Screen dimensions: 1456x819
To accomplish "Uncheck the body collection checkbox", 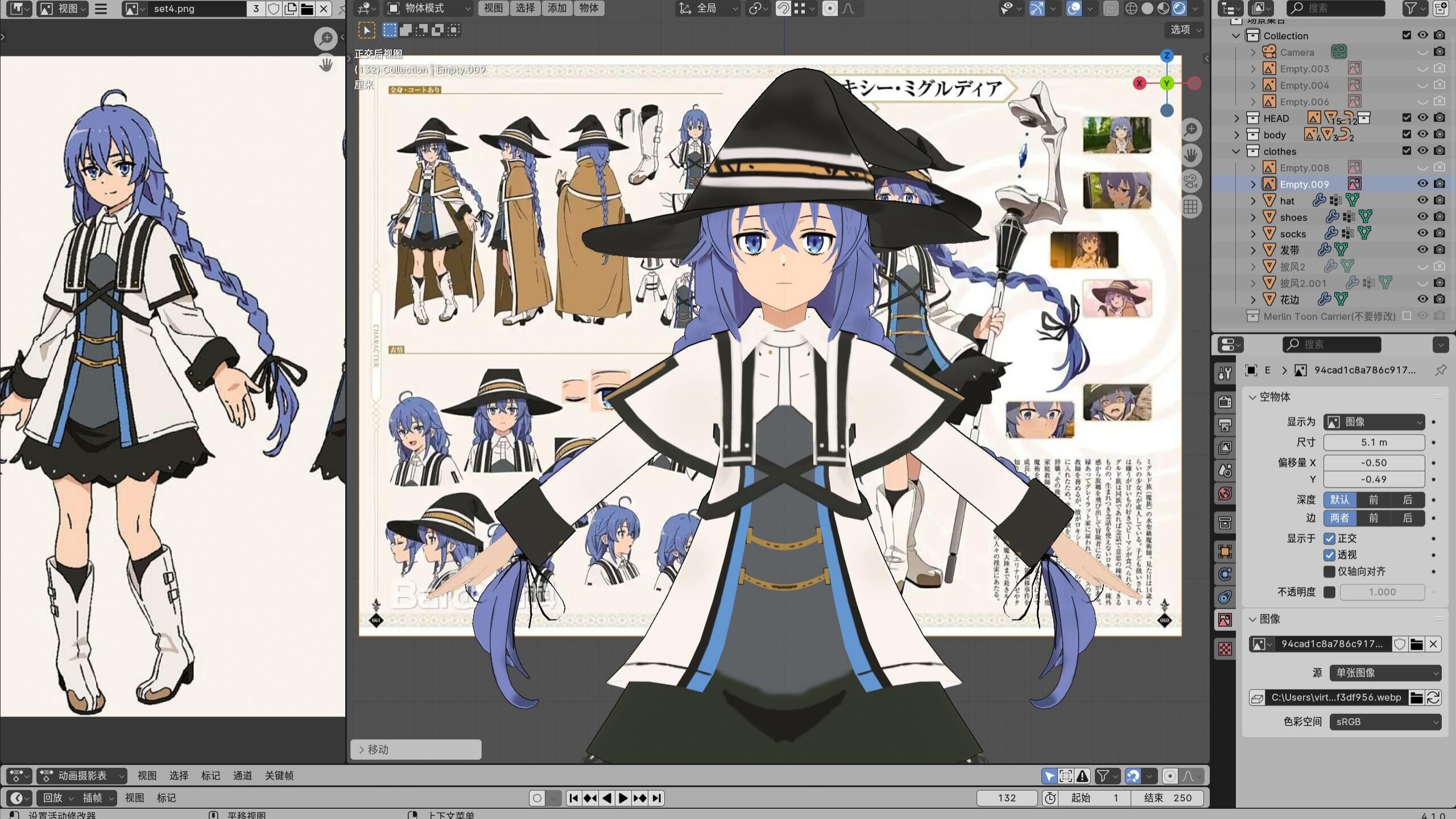I will [1407, 134].
